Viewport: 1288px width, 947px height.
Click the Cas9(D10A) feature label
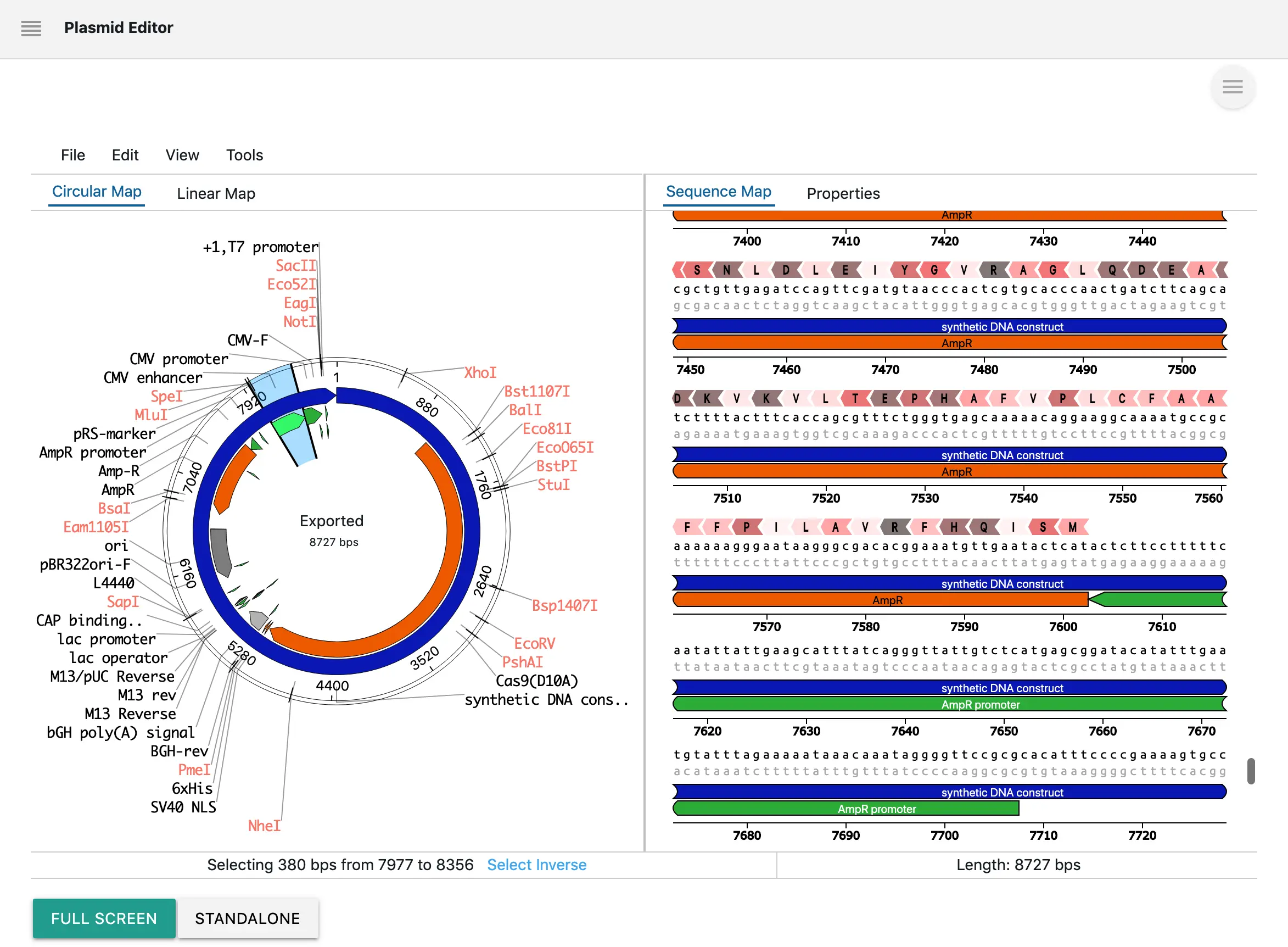[537, 681]
